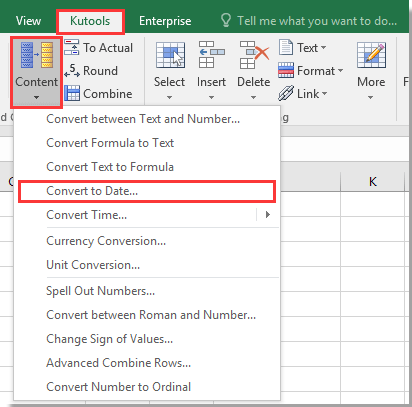This screenshot has width=412, height=407.
Task: Click the Select tools icon
Action: tap(170, 55)
